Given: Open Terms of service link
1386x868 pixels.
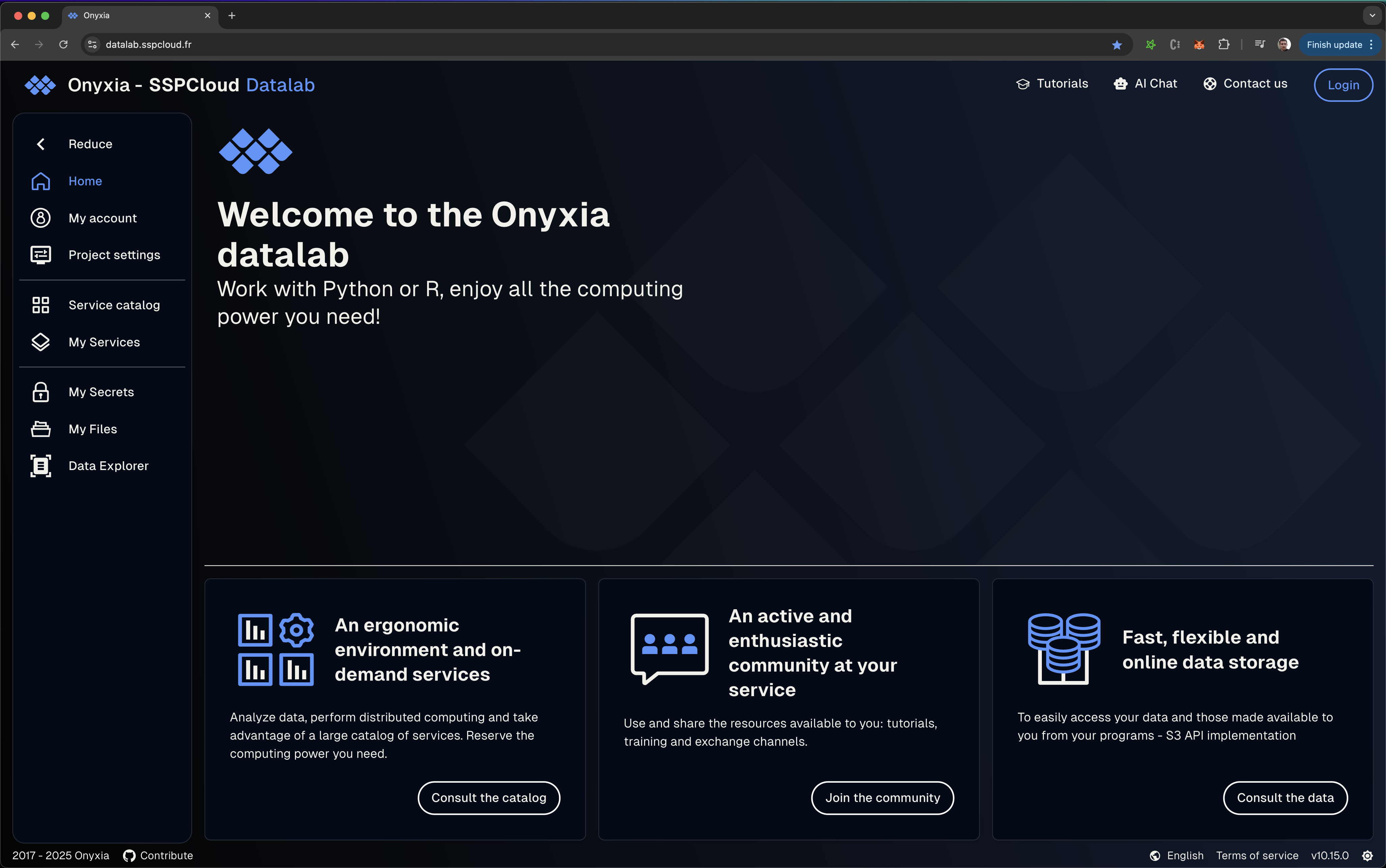Looking at the screenshot, I should click(1257, 856).
